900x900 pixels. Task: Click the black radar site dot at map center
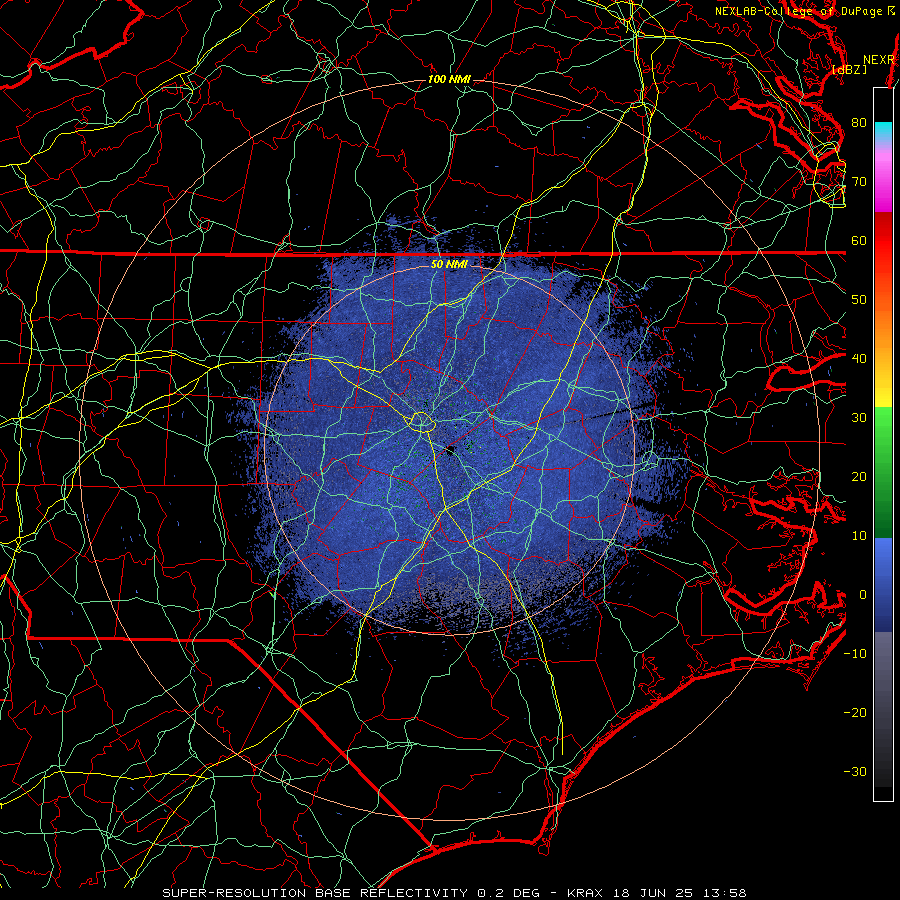(451, 451)
